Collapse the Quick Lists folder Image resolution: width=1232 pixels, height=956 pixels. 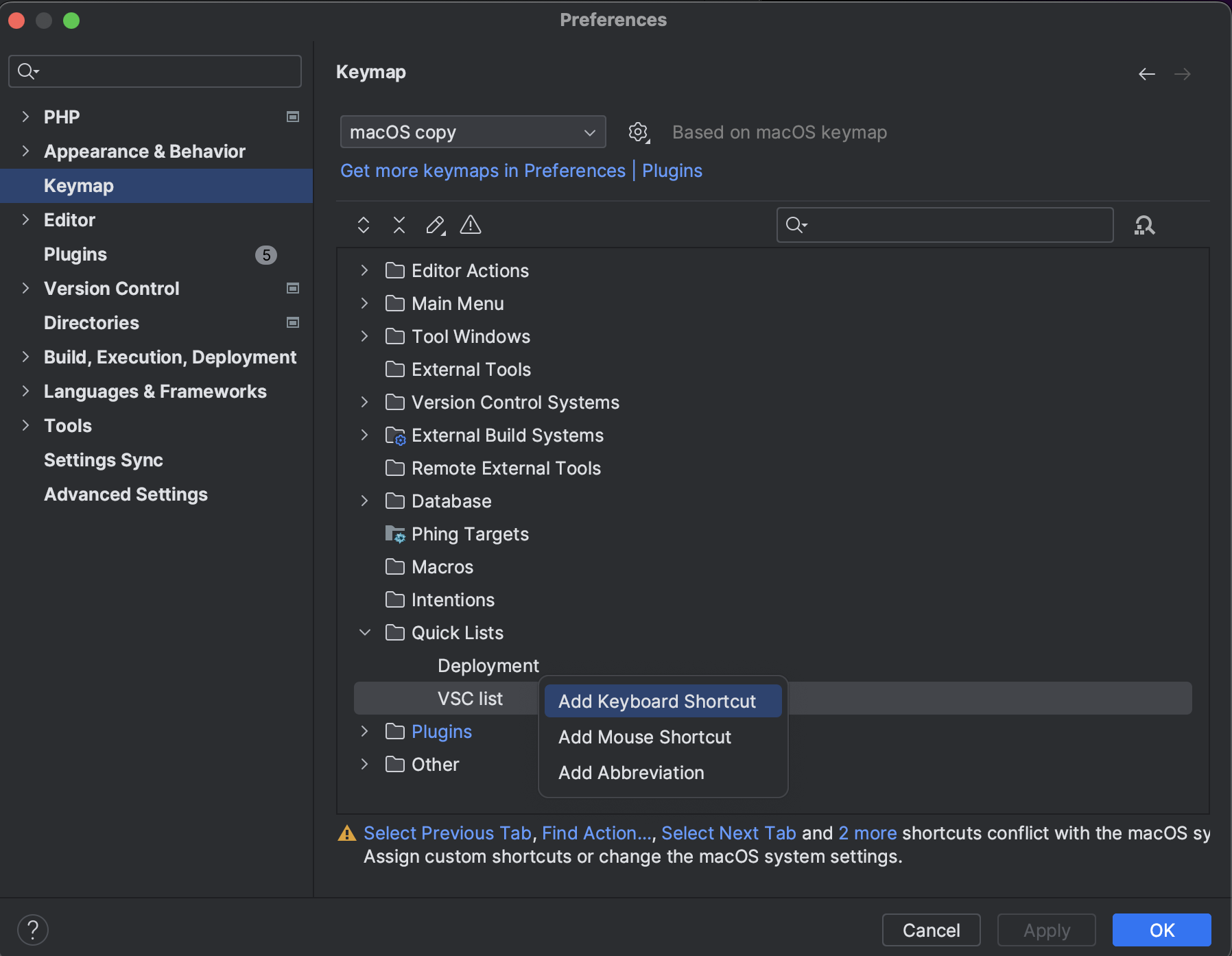point(365,633)
